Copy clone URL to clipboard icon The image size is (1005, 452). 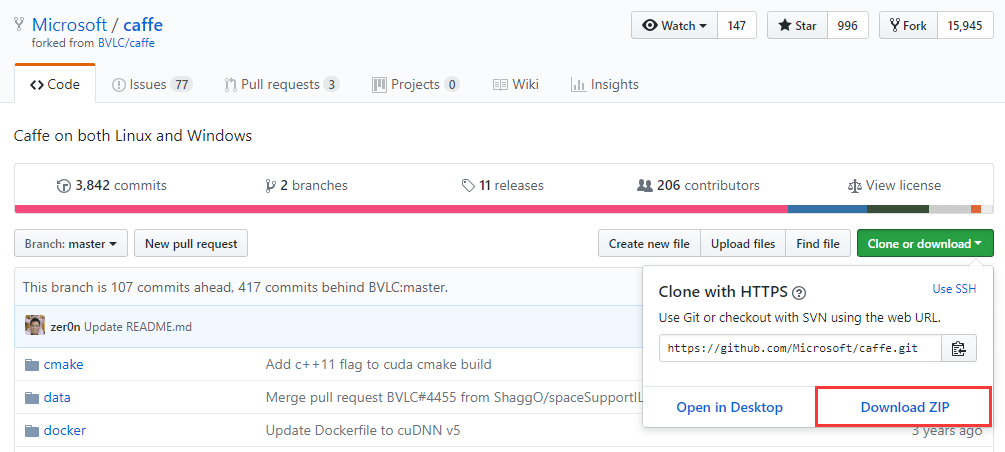point(959,348)
